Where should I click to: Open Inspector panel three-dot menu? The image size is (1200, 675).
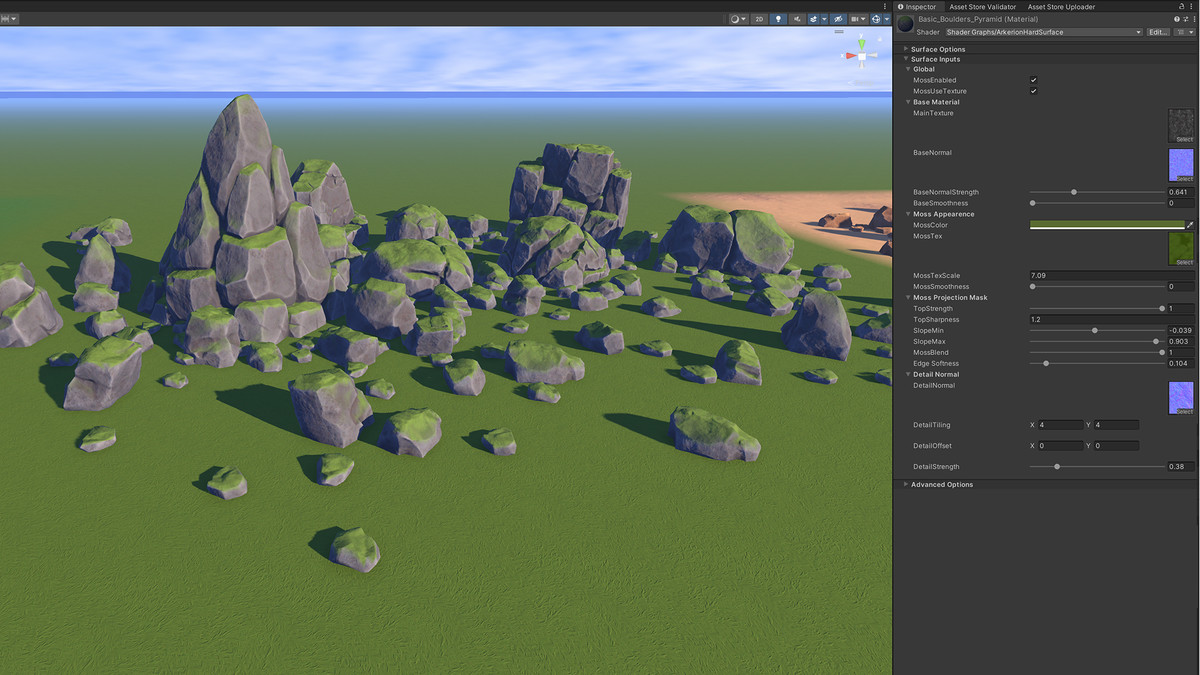coord(1191,6)
